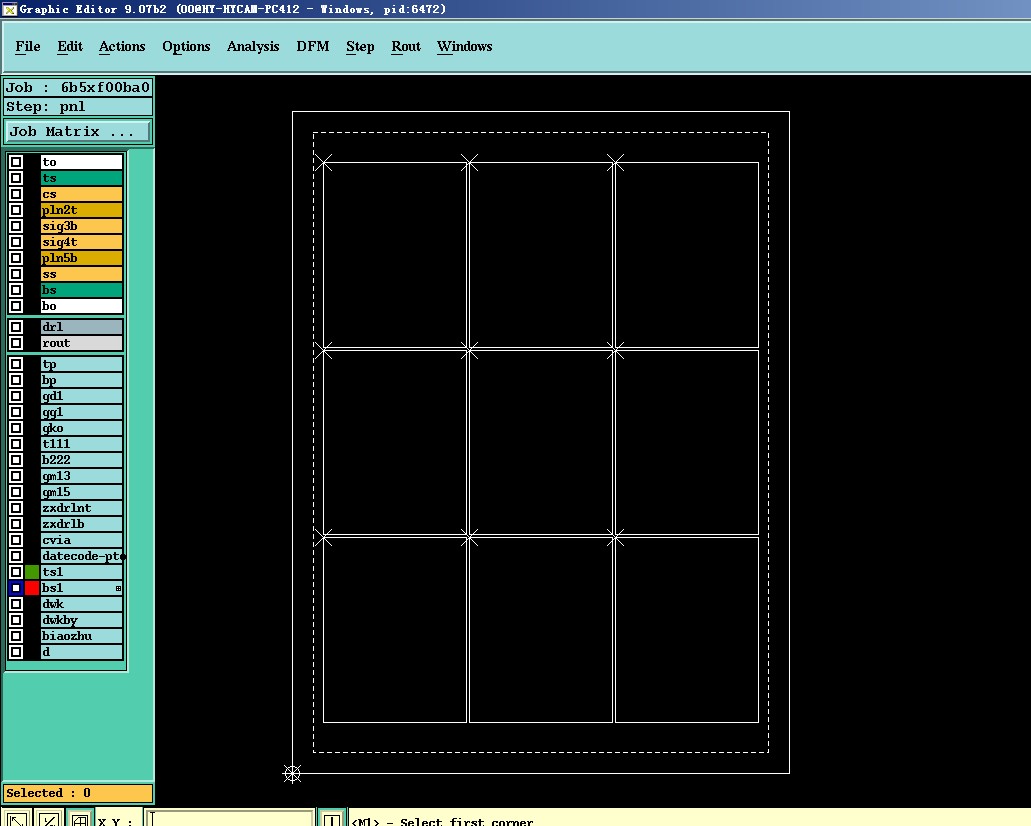The height and width of the screenshot is (826, 1031).
Task: Toggle display checkbox for layer pln2t
Action: (x=16, y=210)
